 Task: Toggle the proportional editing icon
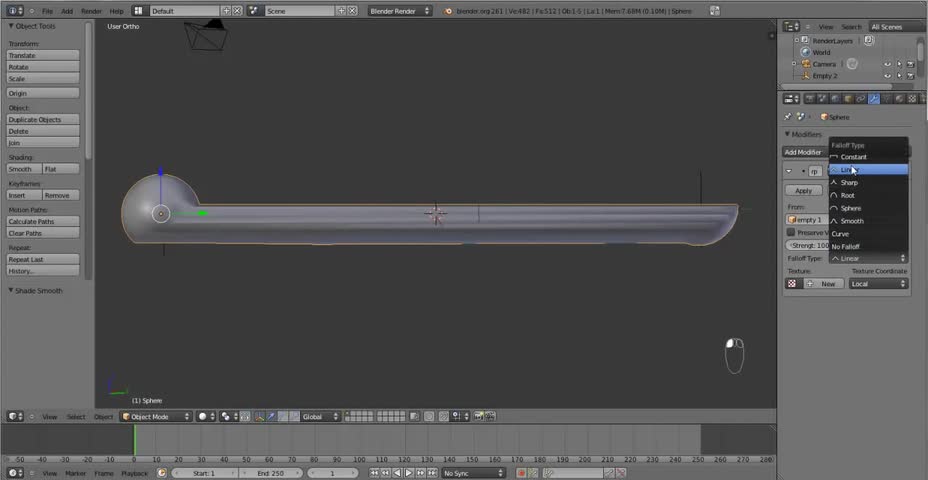point(429,417)
